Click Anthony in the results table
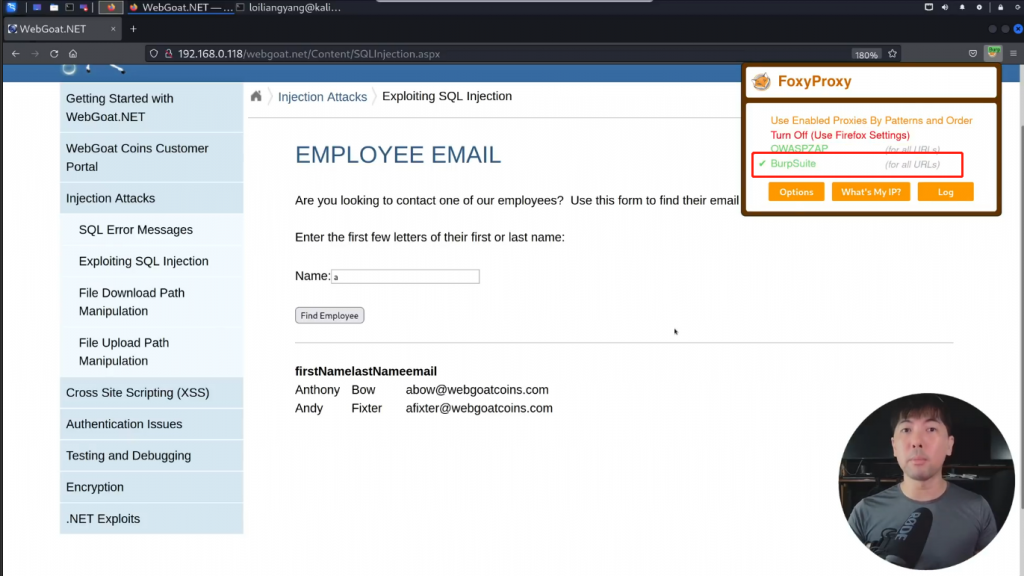 [x=317, y=390]
